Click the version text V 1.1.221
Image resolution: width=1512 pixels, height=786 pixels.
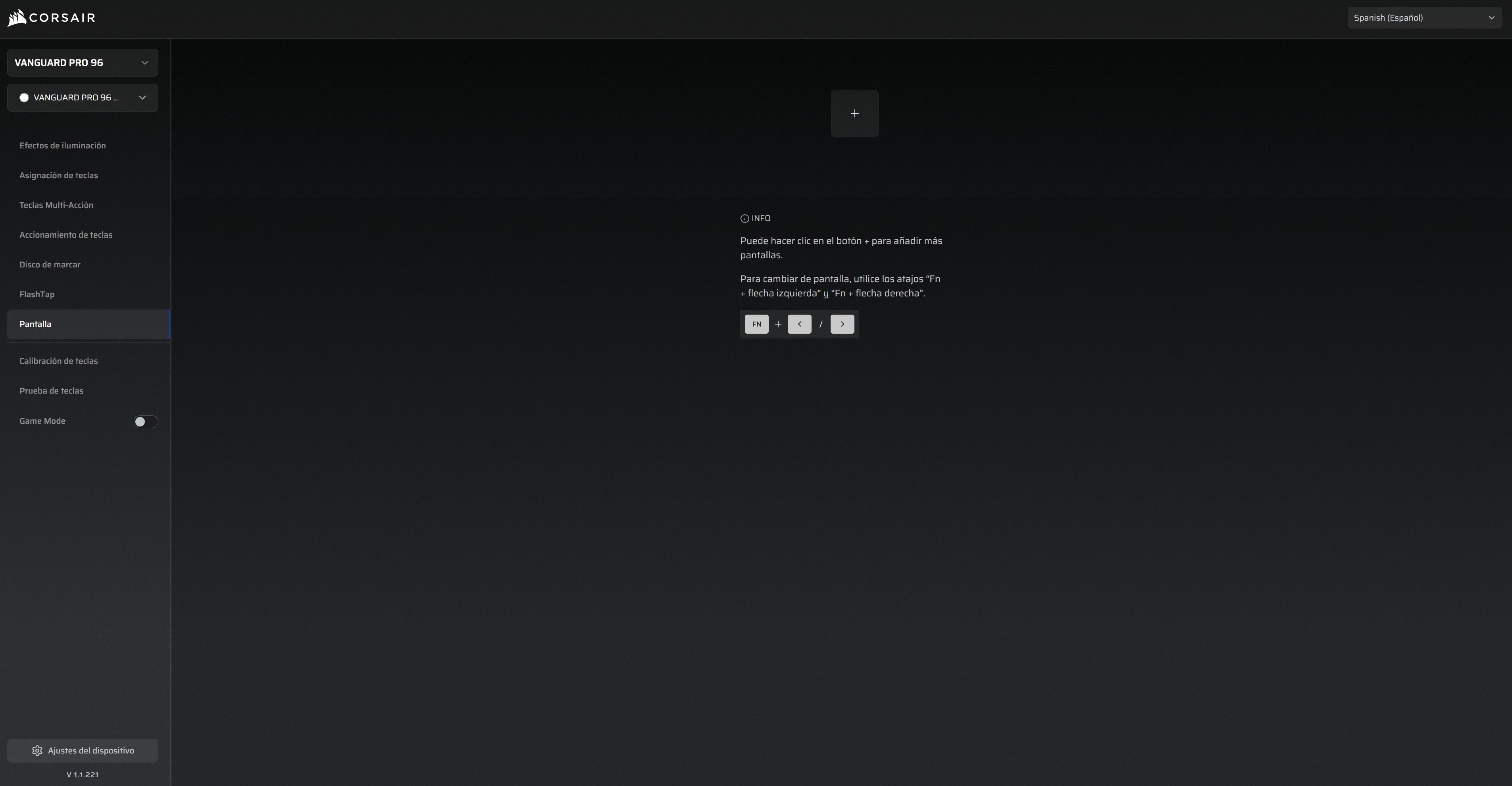(83, 775)
